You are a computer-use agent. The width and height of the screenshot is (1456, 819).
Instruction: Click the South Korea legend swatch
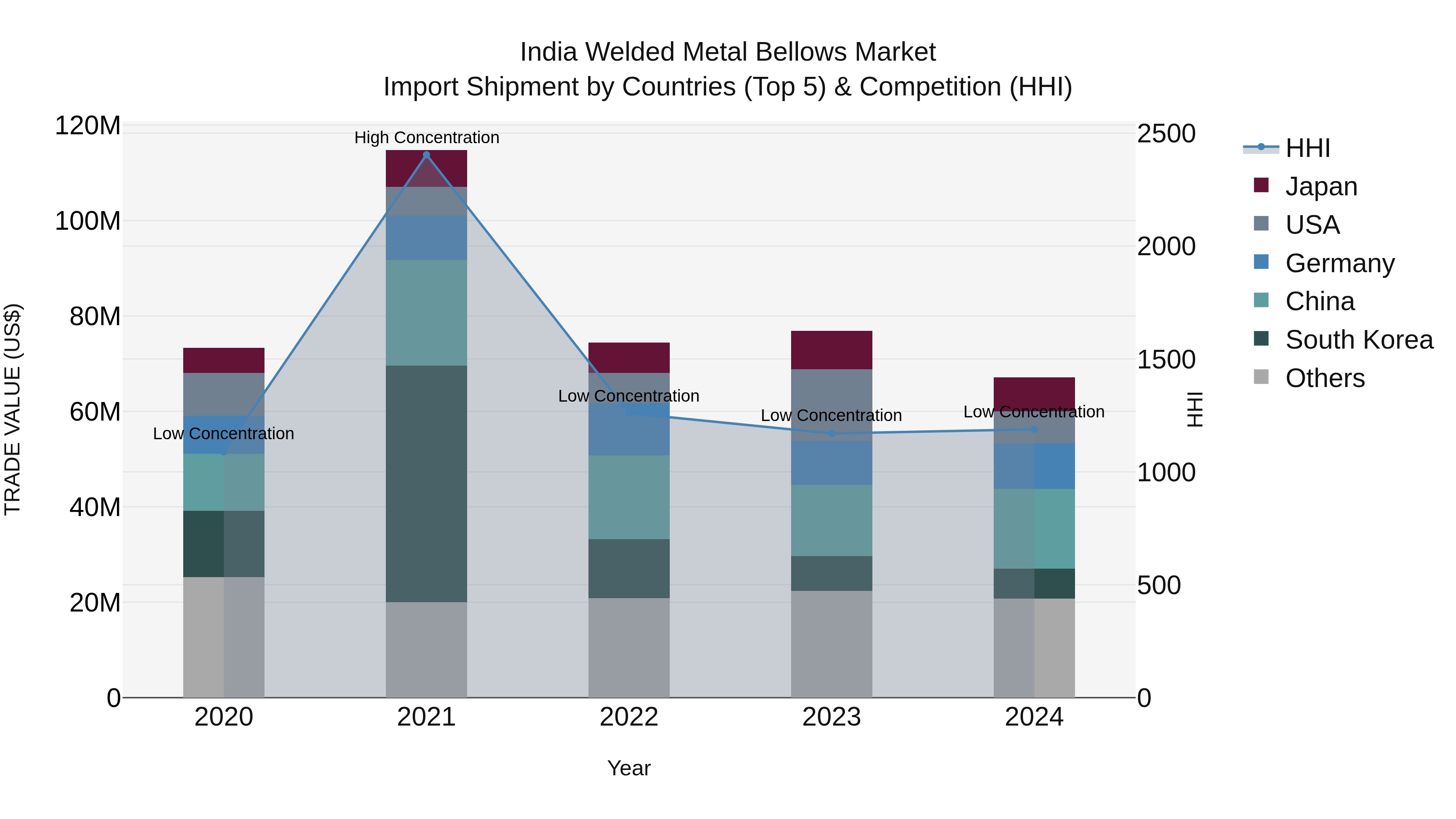(x=1261, y=339)
